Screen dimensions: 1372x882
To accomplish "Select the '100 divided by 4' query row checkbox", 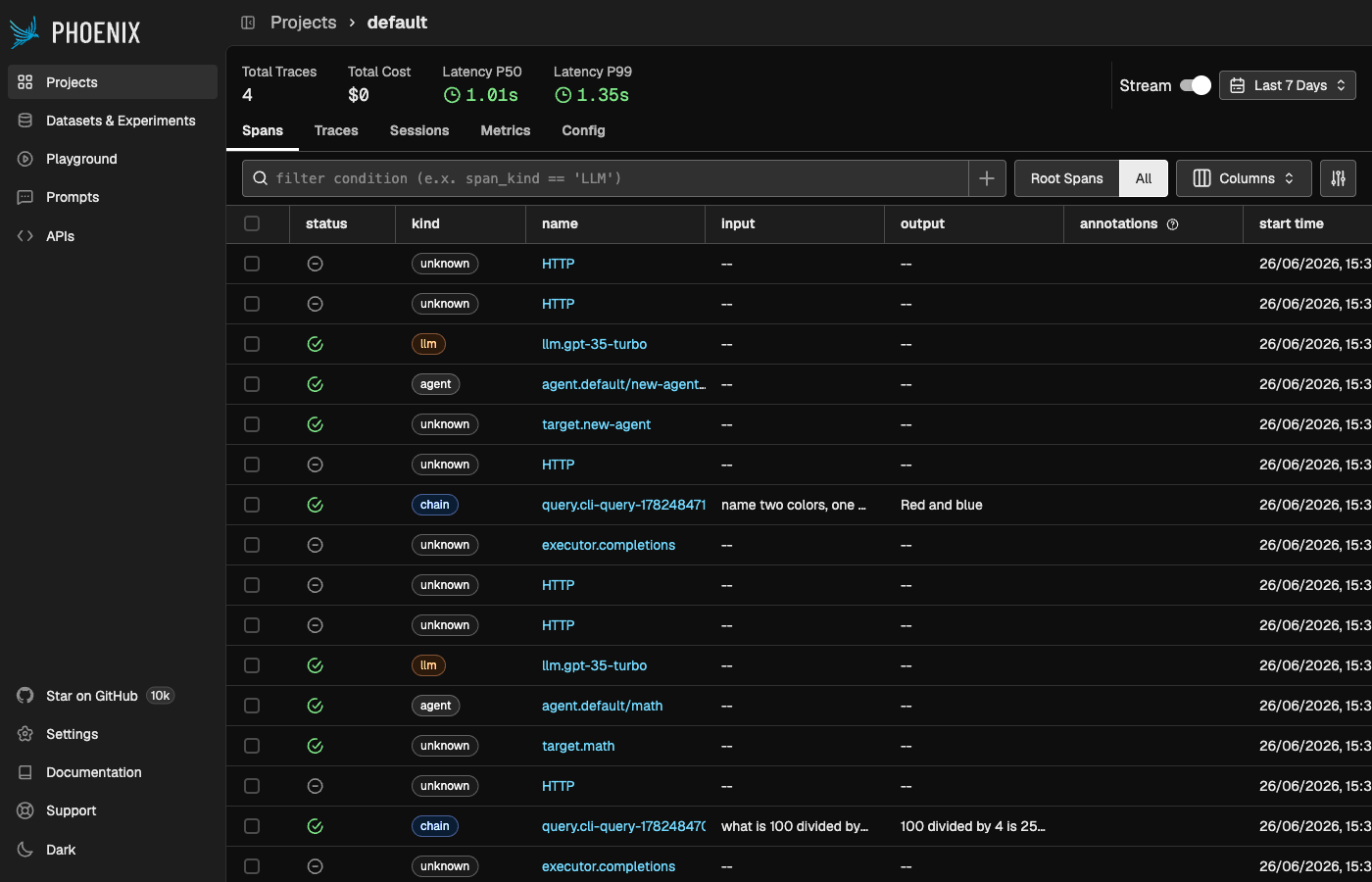I will pos(252,826).
